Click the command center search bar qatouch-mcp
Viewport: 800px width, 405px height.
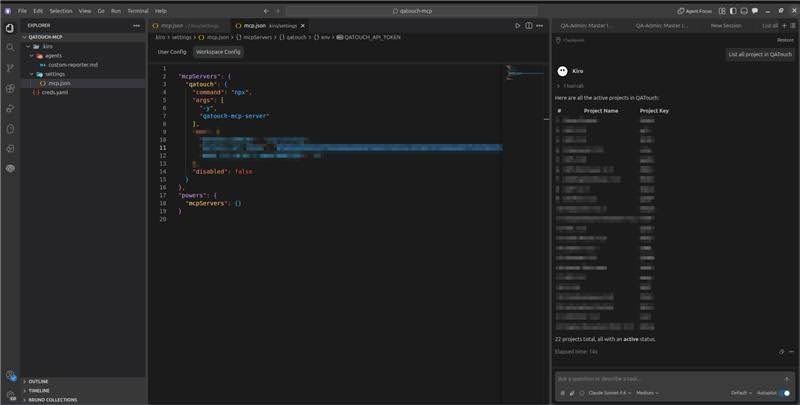pyautogui.click(x=412, y=11)
